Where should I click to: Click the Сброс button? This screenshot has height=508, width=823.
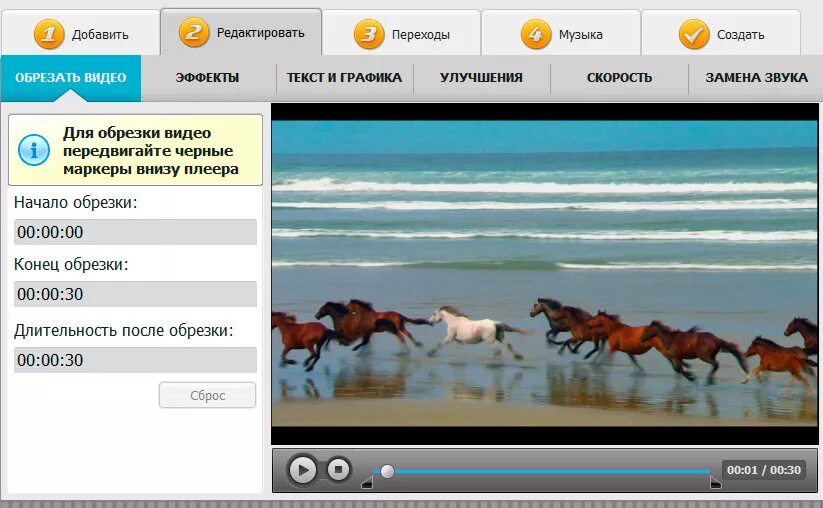[x=207, y=395]
